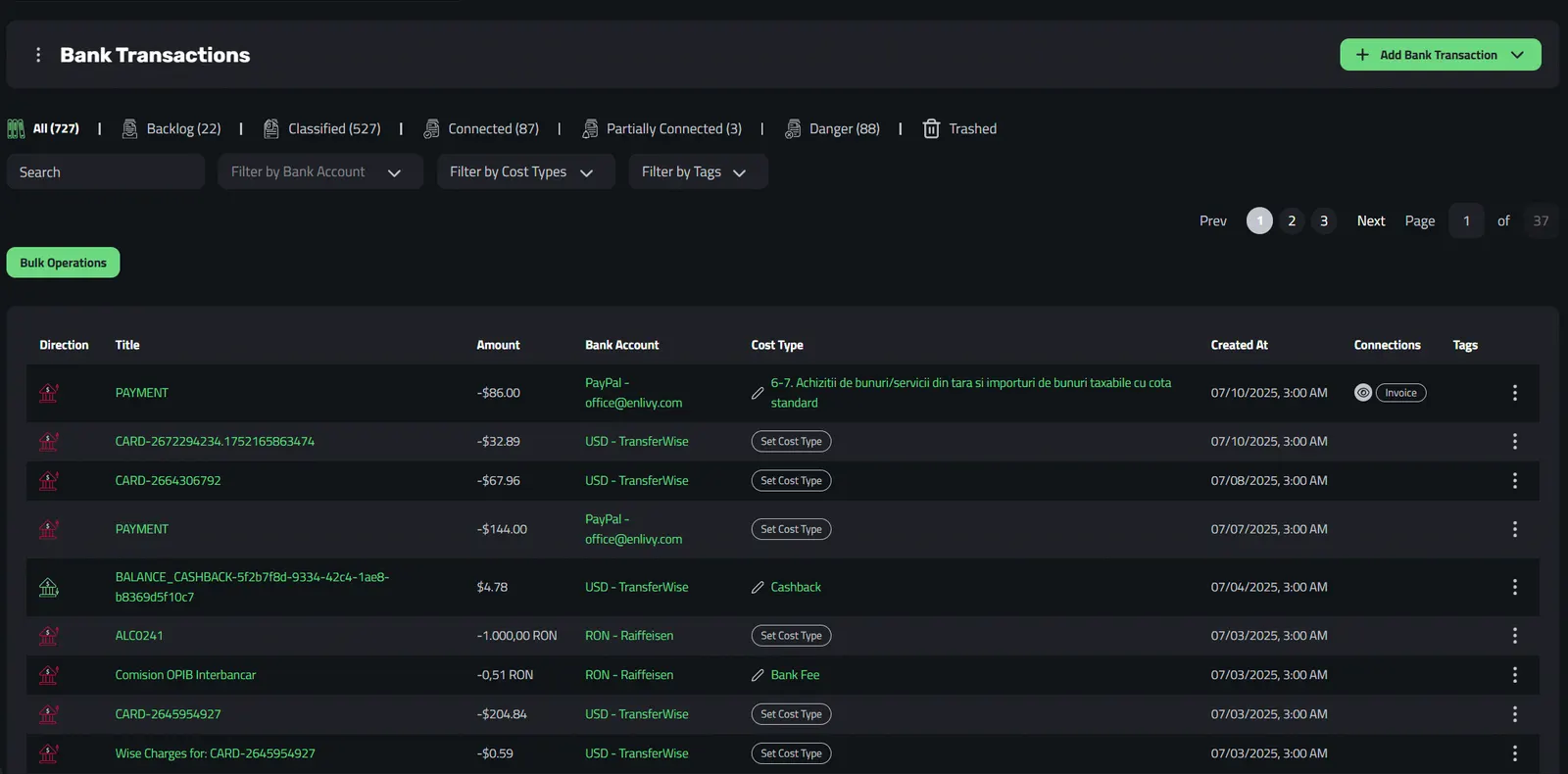The width and height of the screenshot is (1568, 774).
Task: Open PayPal account link on PAYMENT -$86.00 row
Action: pos(633,393)
